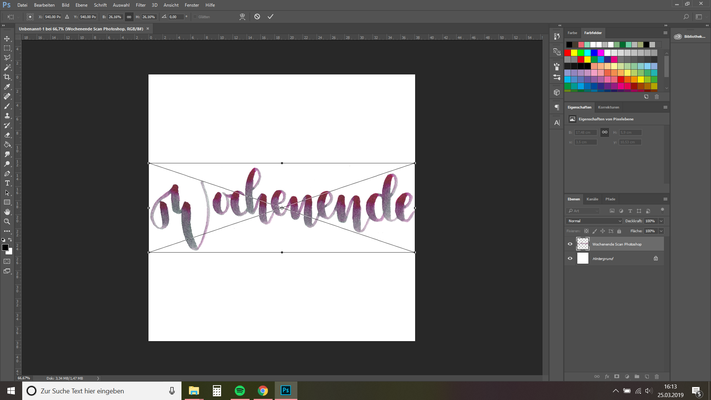Pick the Crop tool from the toolbar
711x400 pixels.
tap(8, 77)
